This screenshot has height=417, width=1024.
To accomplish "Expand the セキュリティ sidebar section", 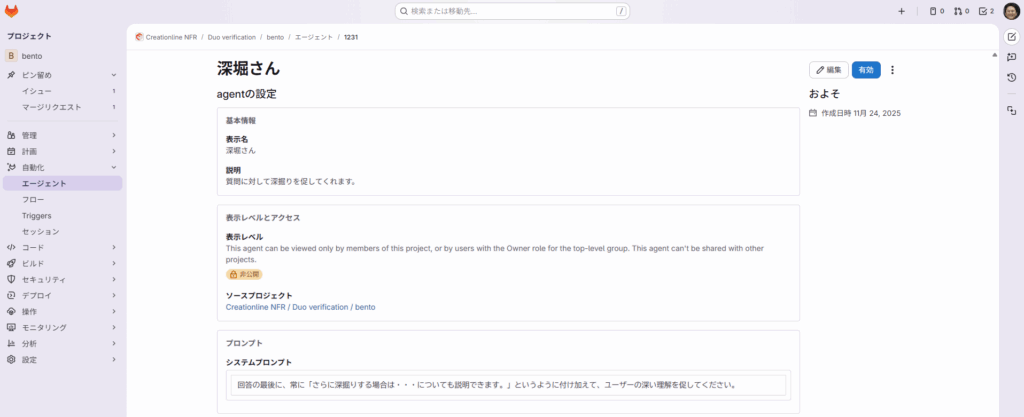I will point(60,279).
